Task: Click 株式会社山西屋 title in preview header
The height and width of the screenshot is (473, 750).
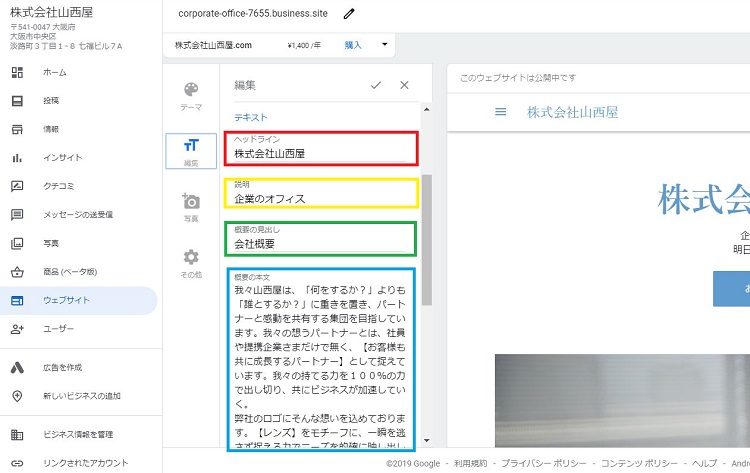Action: 572,112
